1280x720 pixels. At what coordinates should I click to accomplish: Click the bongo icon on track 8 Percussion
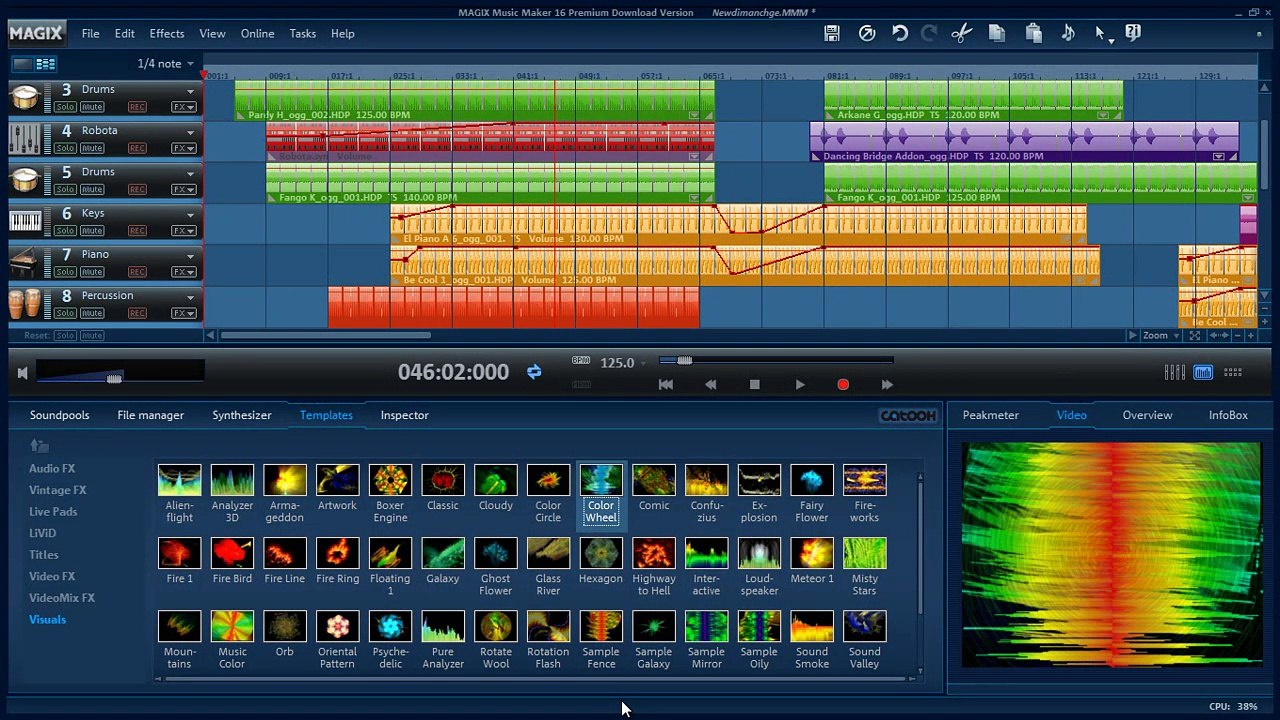click(x=25, y=303)
